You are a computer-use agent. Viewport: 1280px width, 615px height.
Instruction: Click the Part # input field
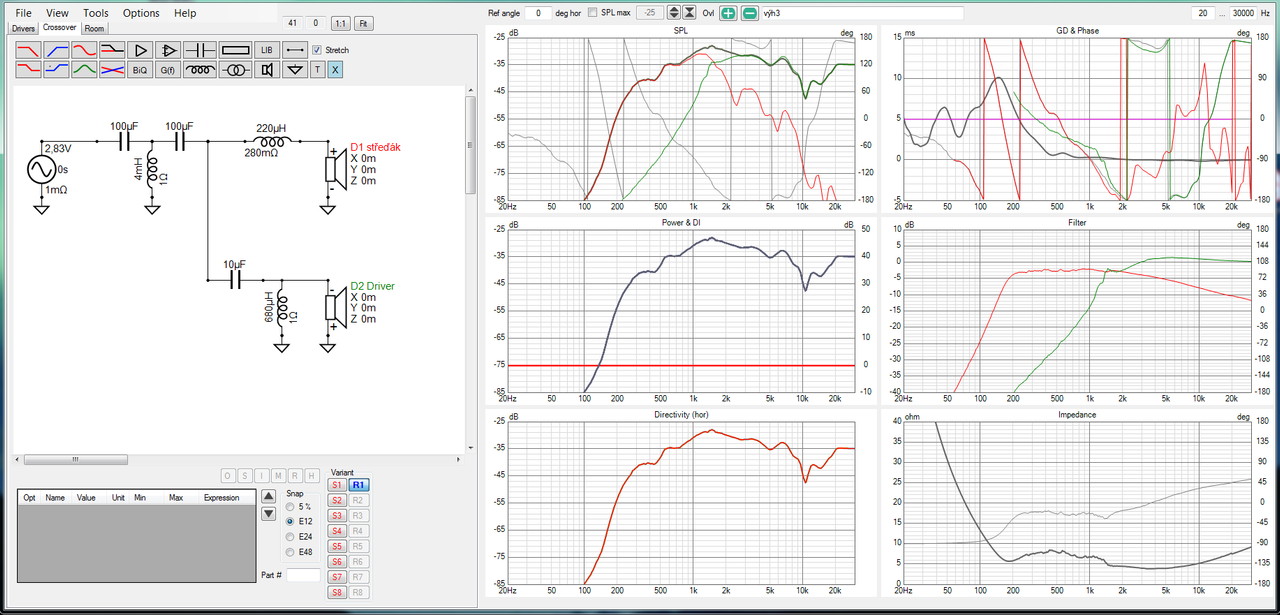[303, 575]
